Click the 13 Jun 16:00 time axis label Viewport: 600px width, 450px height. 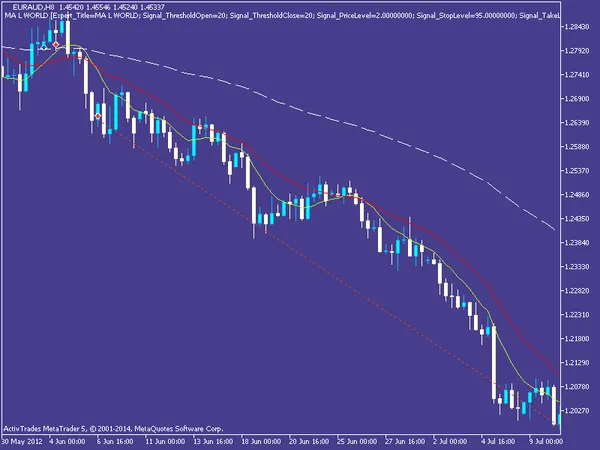pos(213,441)
